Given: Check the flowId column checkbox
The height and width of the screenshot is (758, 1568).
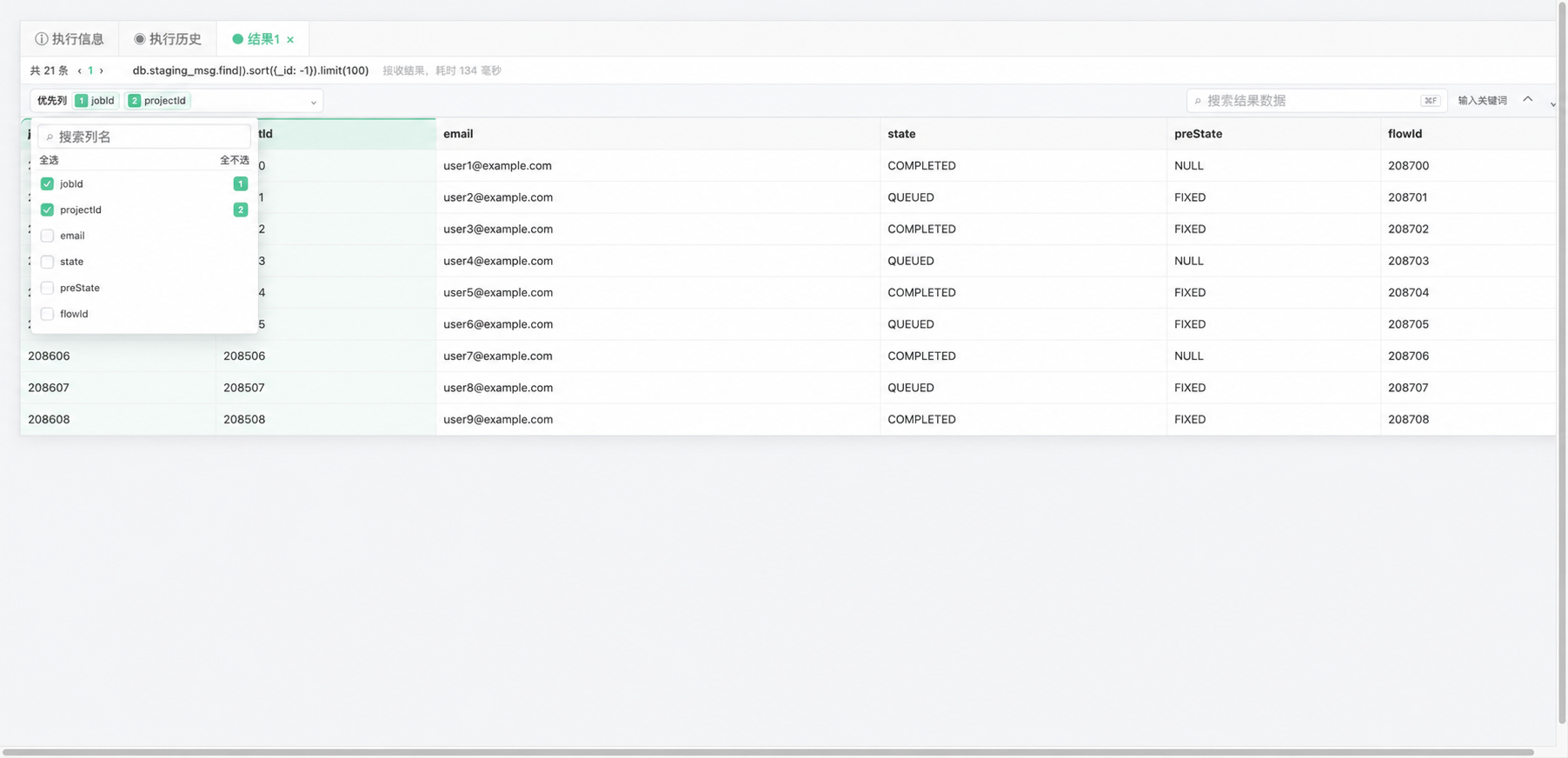Looking at the screenshot, I should 47,315.
